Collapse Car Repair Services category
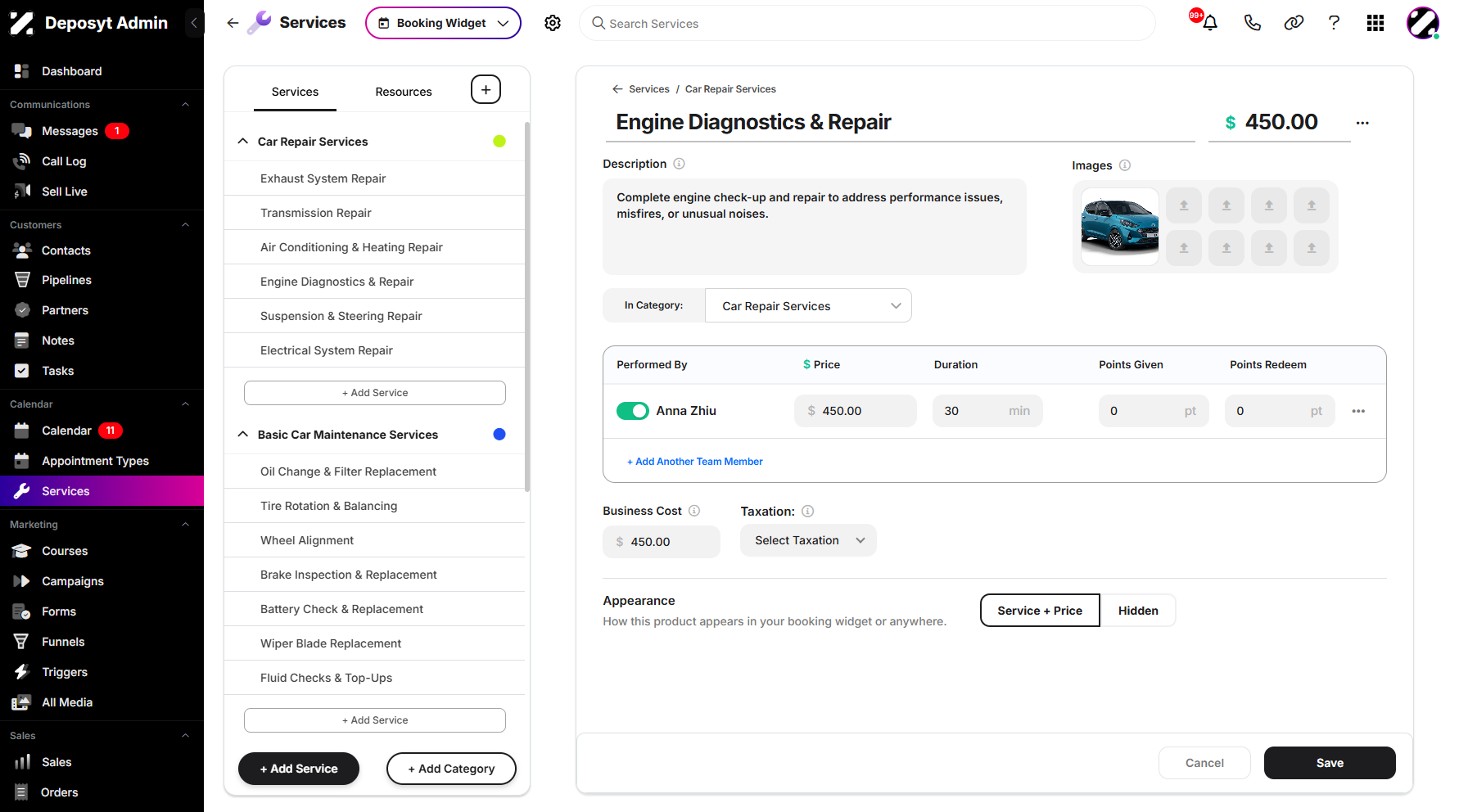1459x812 pixels. click(x=242, y=141)
